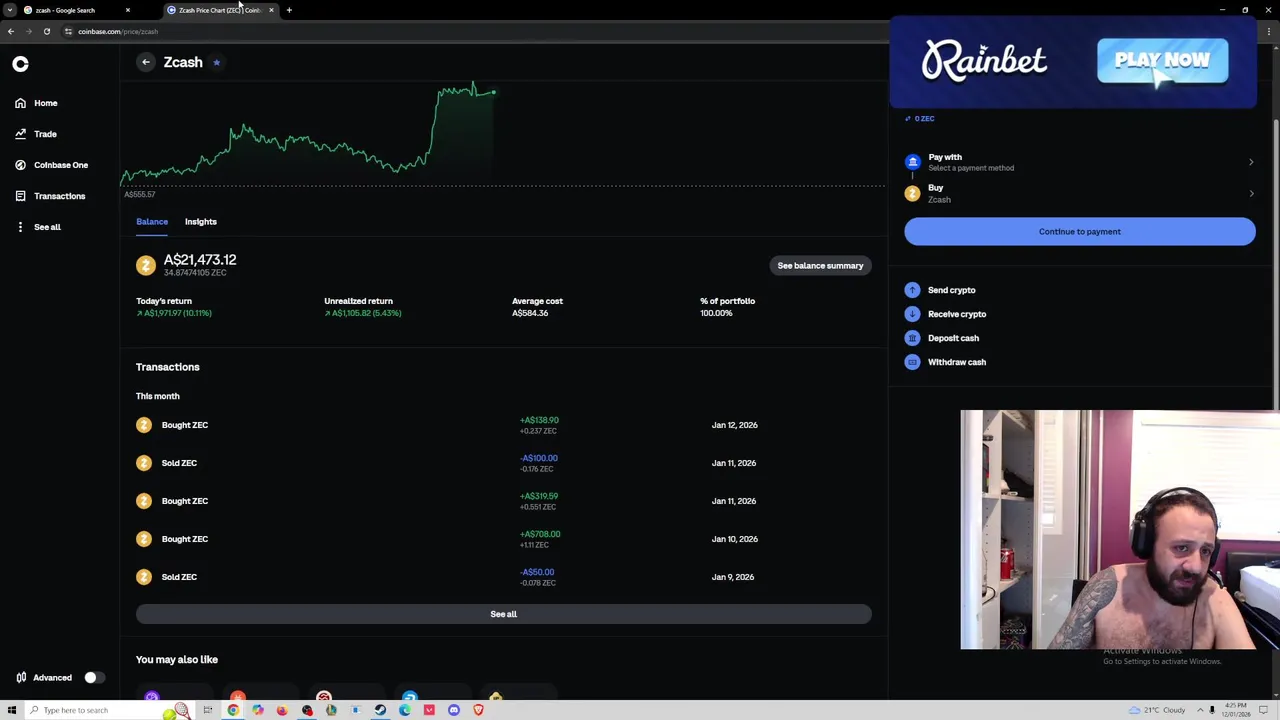Expand the Buy Zcash asset row
This screenshot has height=720, width=1280.
pos(1080,193)
